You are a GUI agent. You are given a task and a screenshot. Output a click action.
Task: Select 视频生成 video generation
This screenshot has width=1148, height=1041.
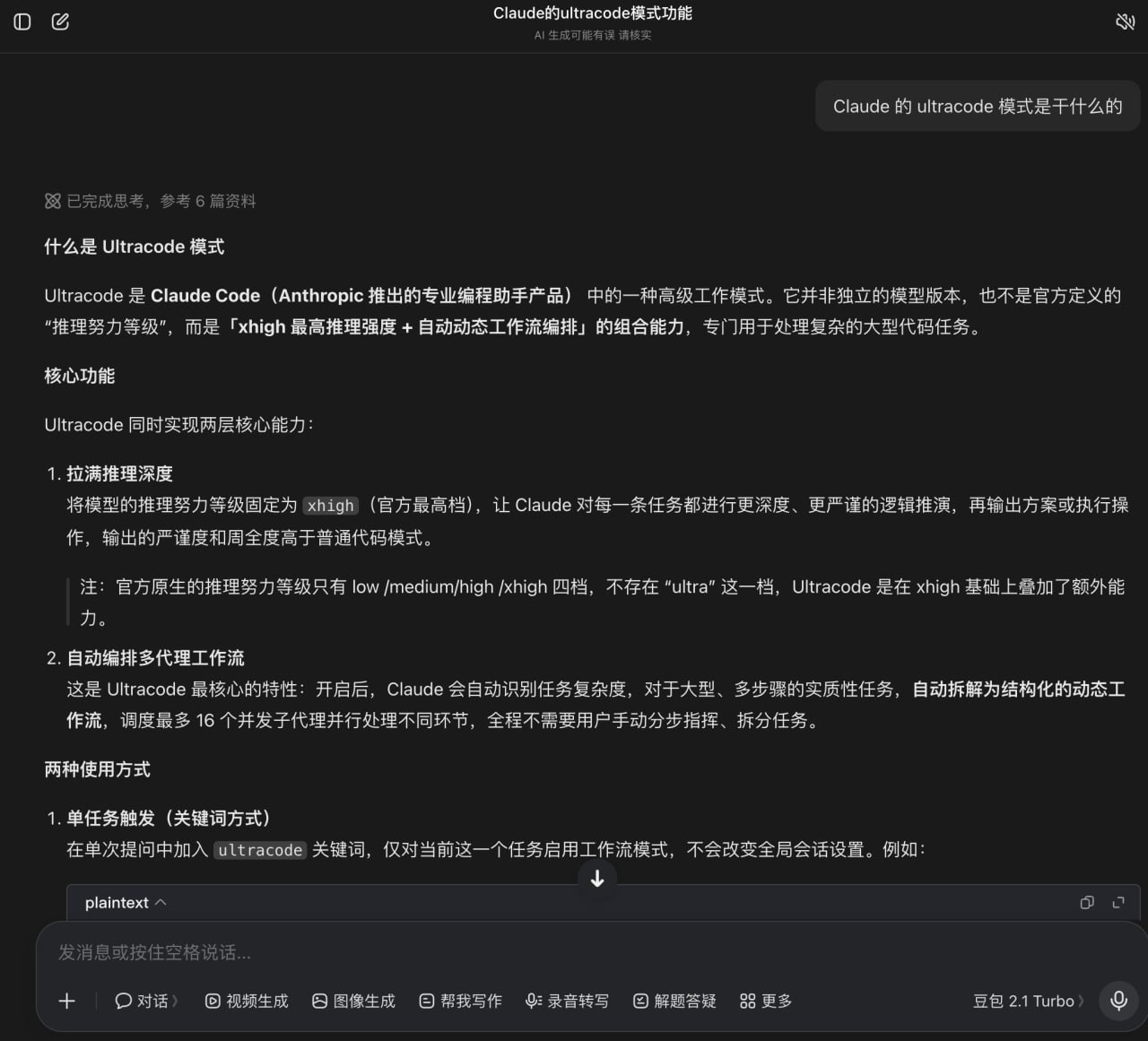[x=247, y=1001]
